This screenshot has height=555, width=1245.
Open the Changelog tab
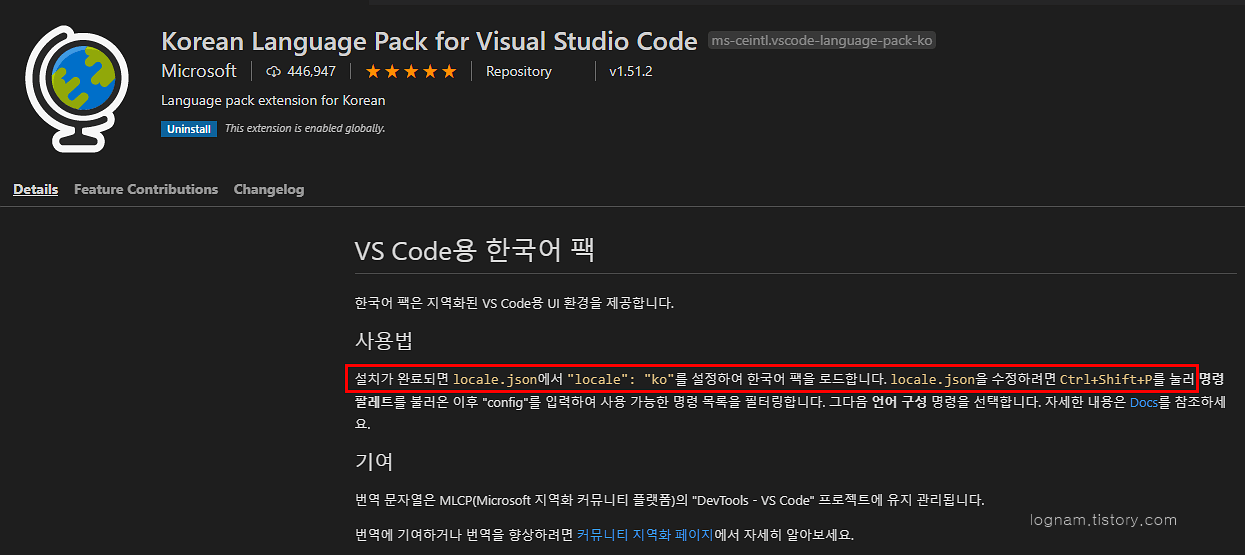point(269,189)
